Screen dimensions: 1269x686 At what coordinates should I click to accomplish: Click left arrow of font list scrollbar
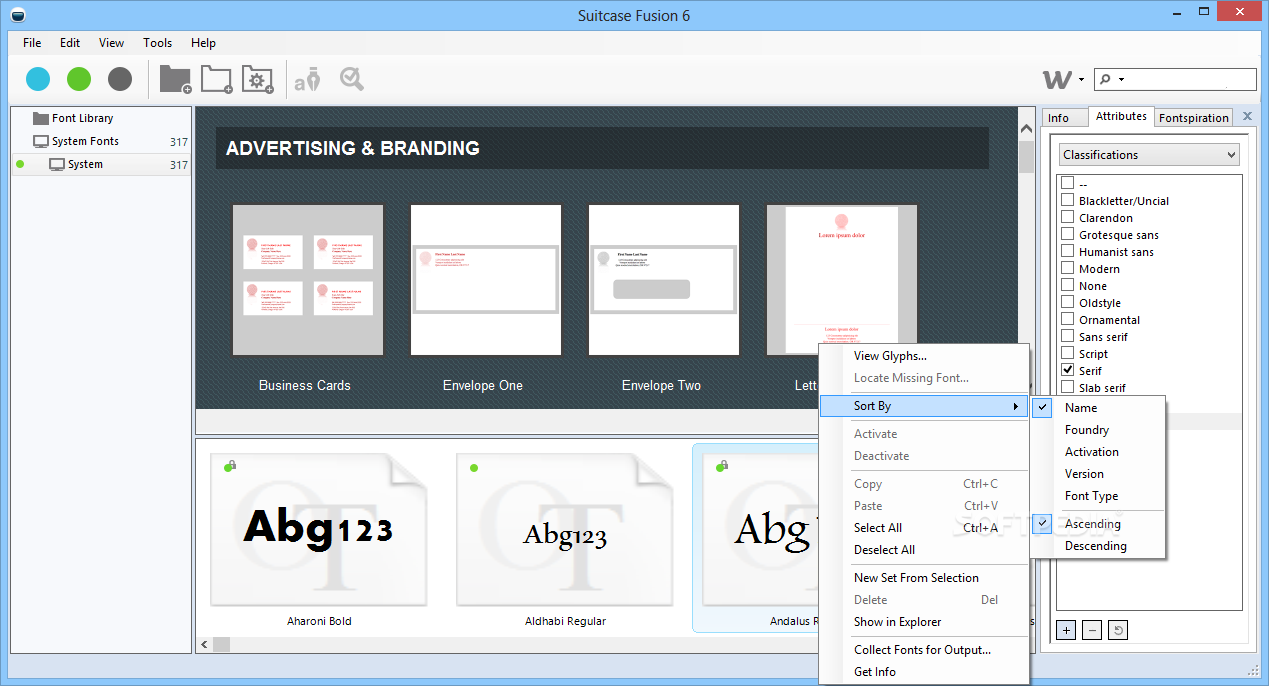point(205,645)
